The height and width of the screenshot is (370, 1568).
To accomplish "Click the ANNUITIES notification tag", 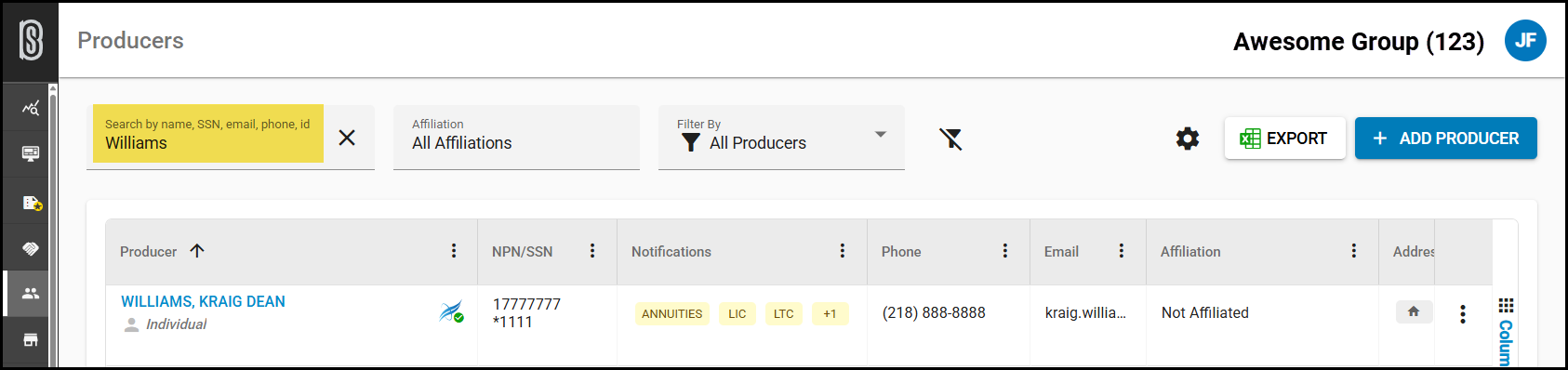I will coord(672,313).
